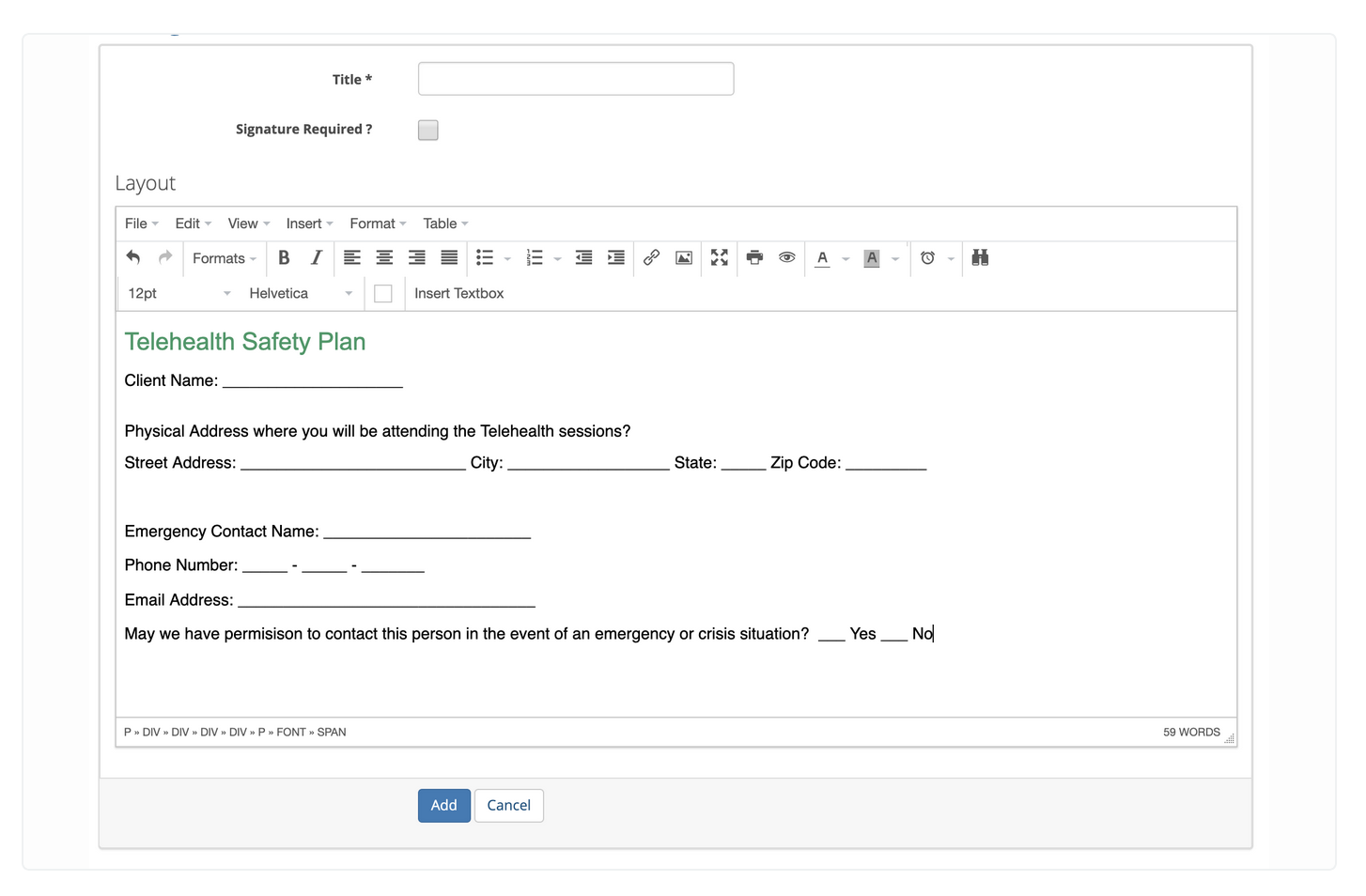Image resolution: width=1366 pixels, height=896 pixels.
Task: Align text center
Action: [x=384, y=257]
